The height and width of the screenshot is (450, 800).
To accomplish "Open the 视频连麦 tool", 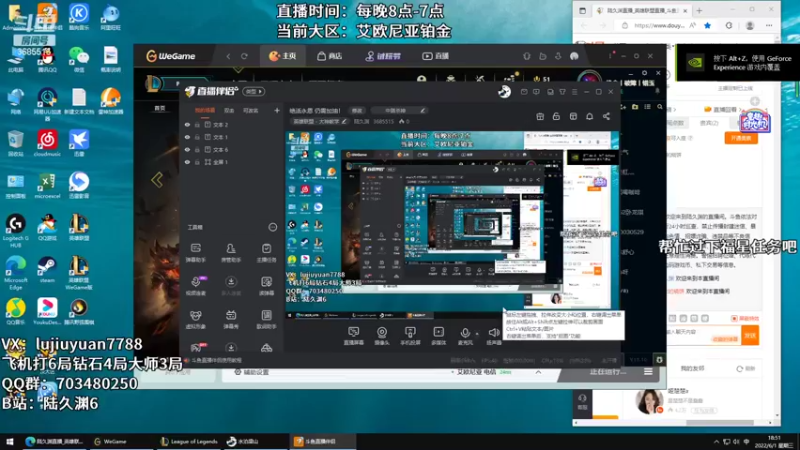I will pyautogui.click(x=195, y=286).
